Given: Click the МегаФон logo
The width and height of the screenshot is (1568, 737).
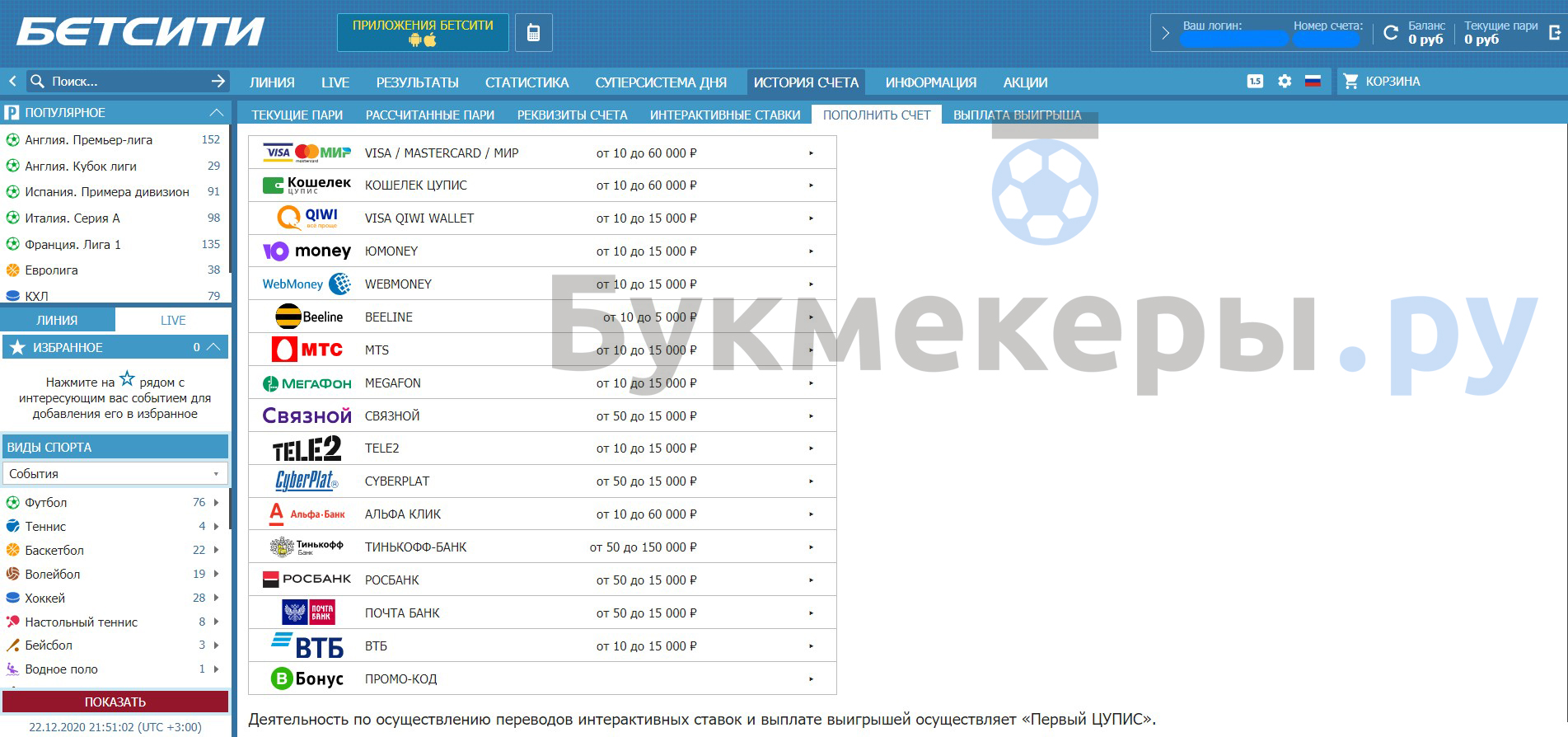Looking at the screenshot, I should pyautogui.click(x=307, y=383).
